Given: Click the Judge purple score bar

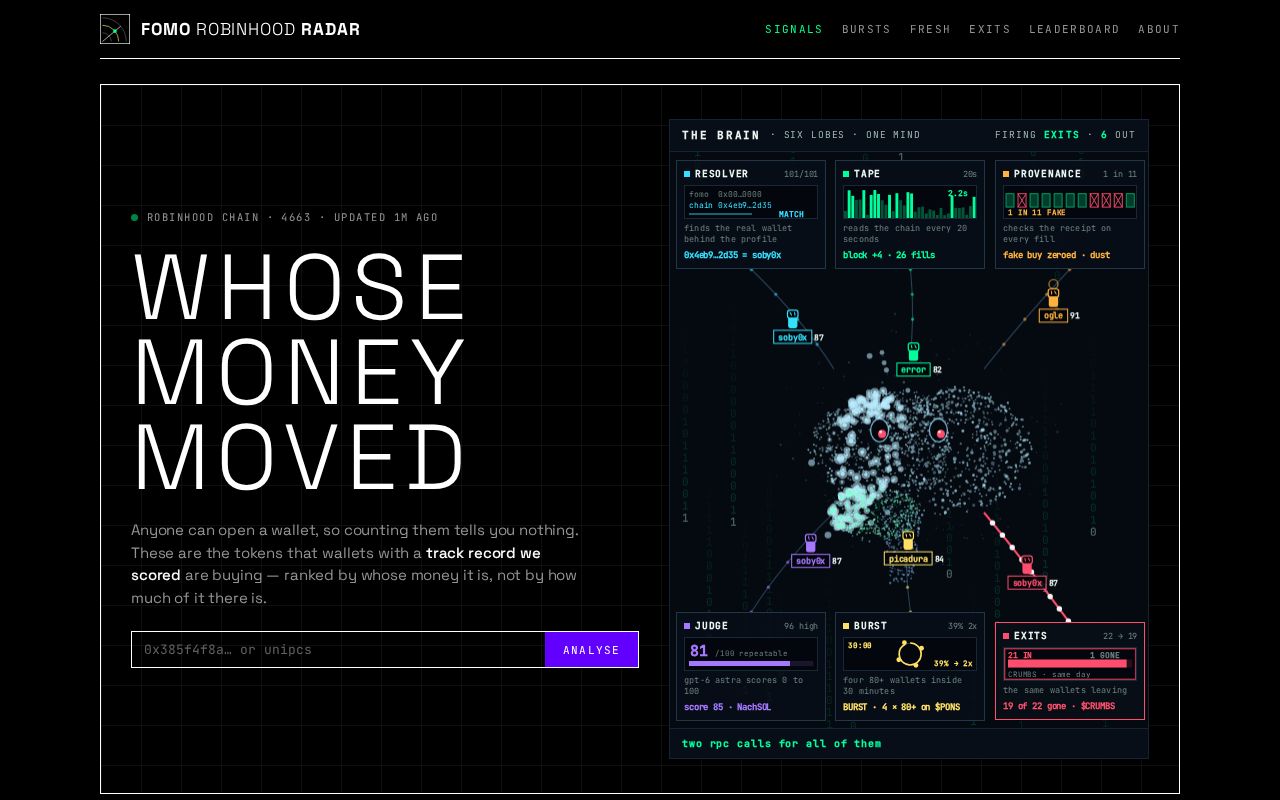Looking at the screenshot, I should click(x=739, y=663).
